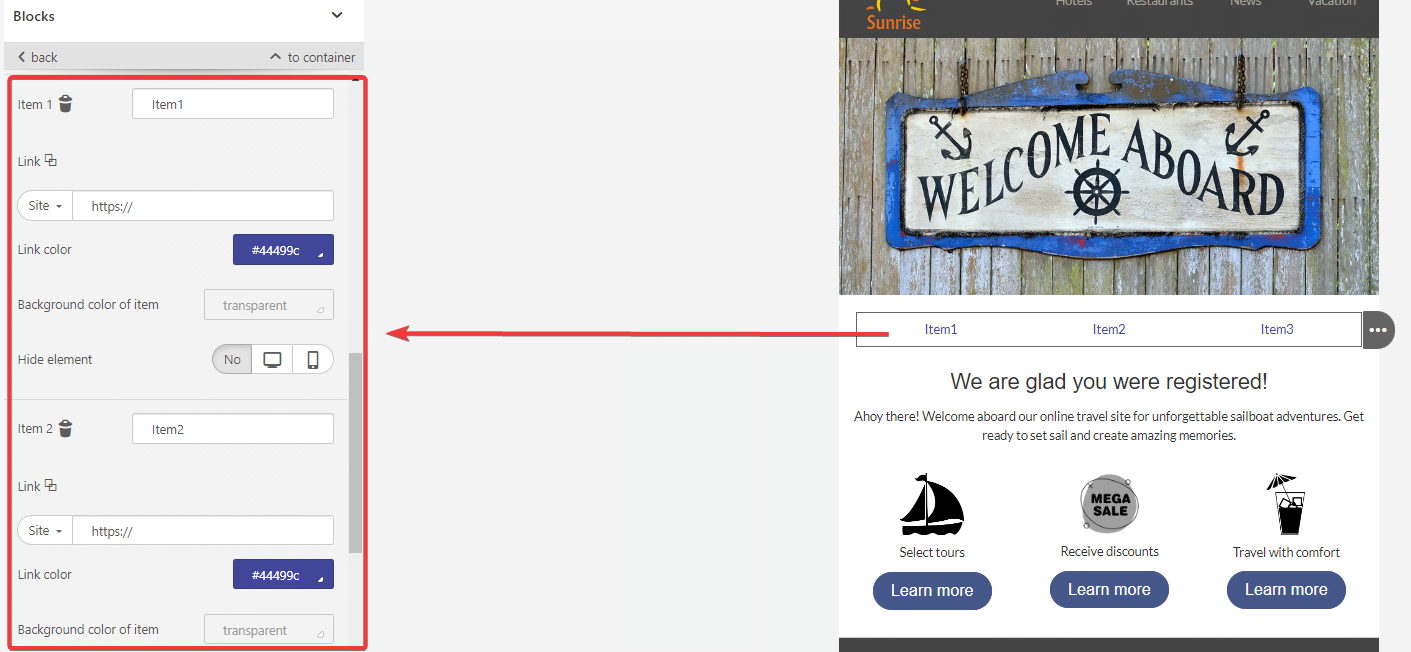Screen dimensions: 1411x652
Task: Go back using the back link
Action: click(38, 57)
